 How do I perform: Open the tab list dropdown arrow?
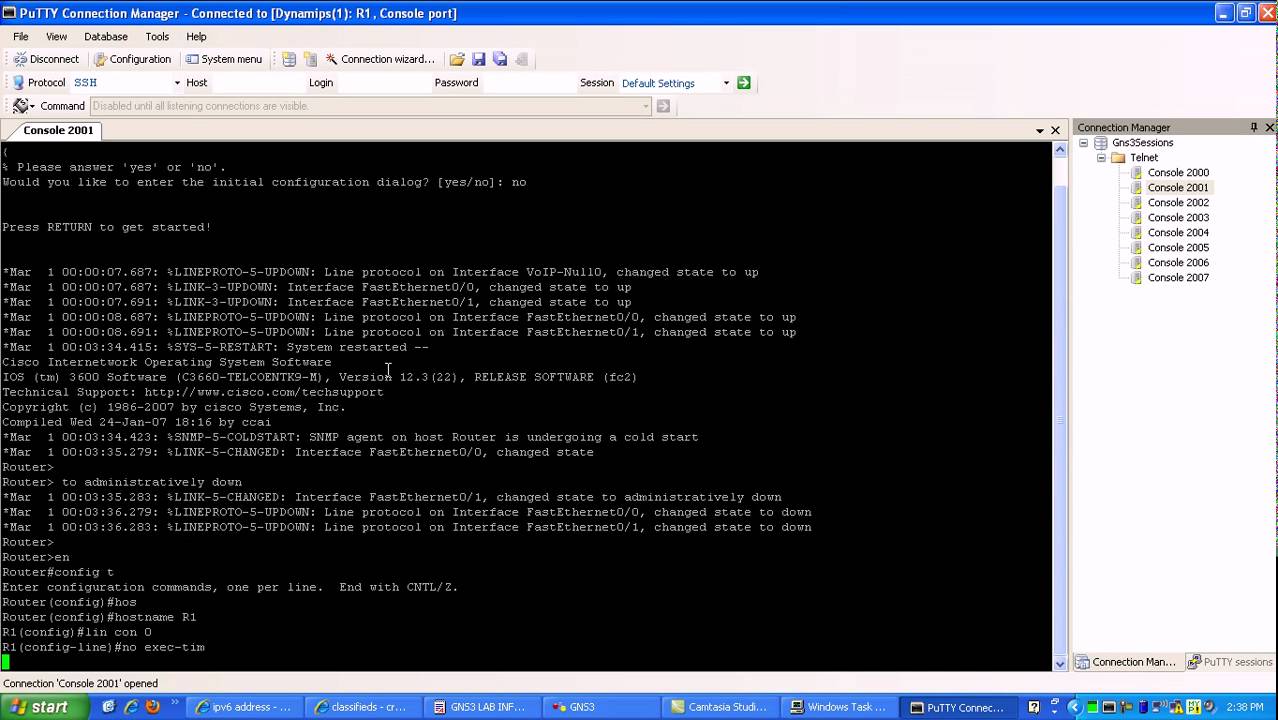[1040, 131]
